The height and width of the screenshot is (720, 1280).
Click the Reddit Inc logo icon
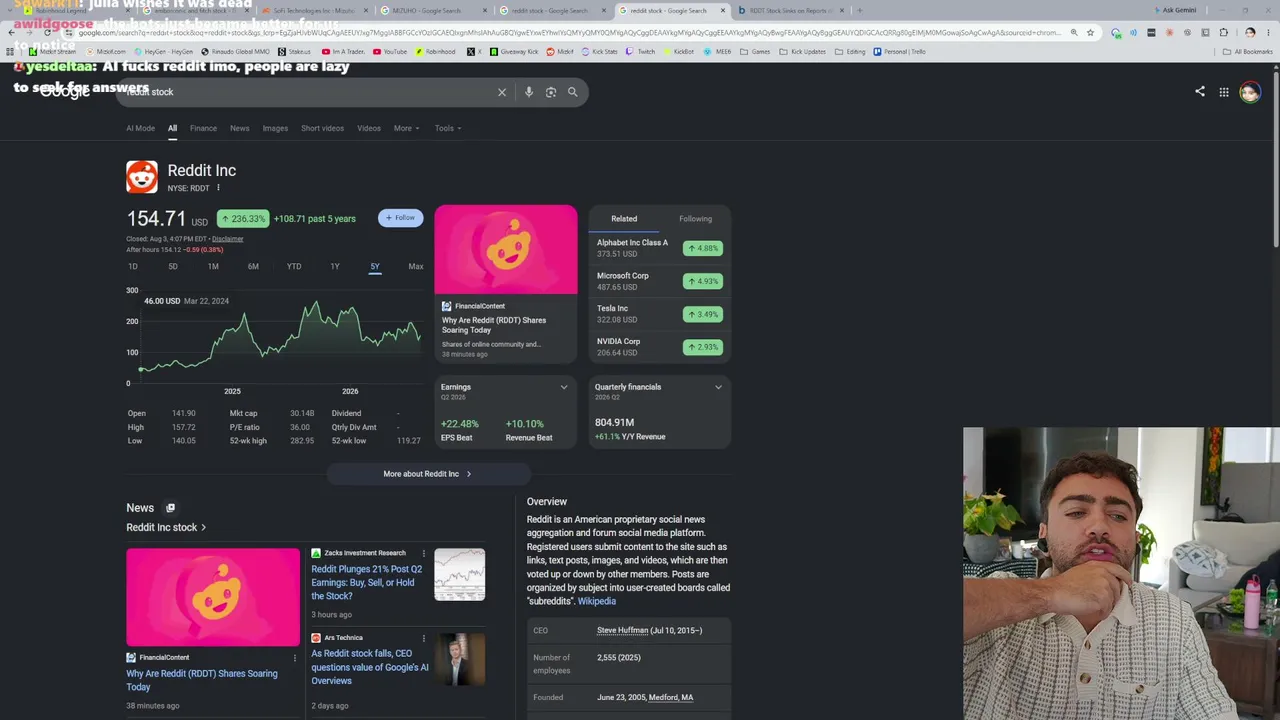142,177
